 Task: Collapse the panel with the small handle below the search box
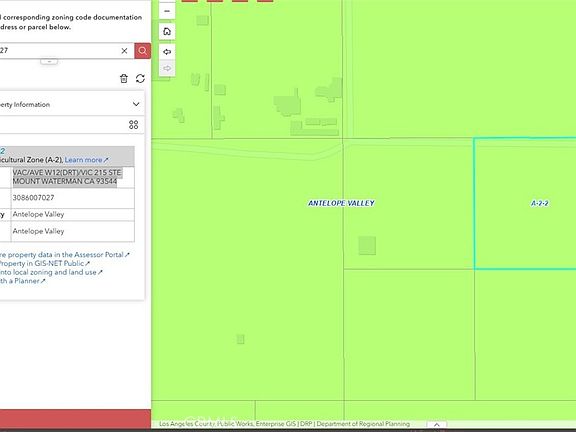pos(49,61)
